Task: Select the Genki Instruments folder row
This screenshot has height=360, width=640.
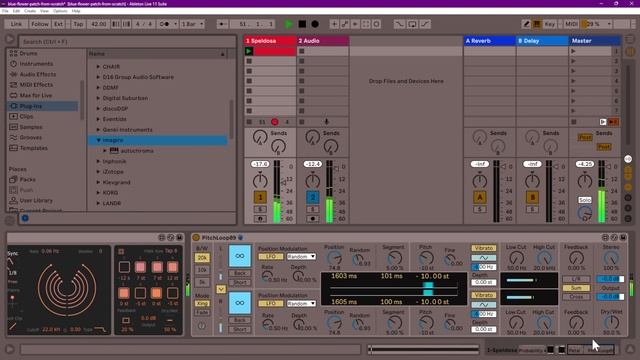Action: (158, 130)
